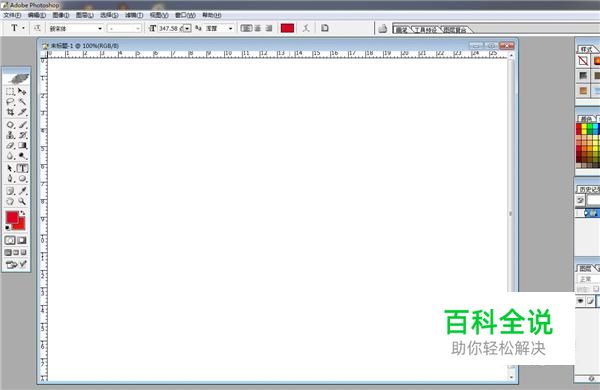Open the Styles panel tab

click(x=586, y=49)
